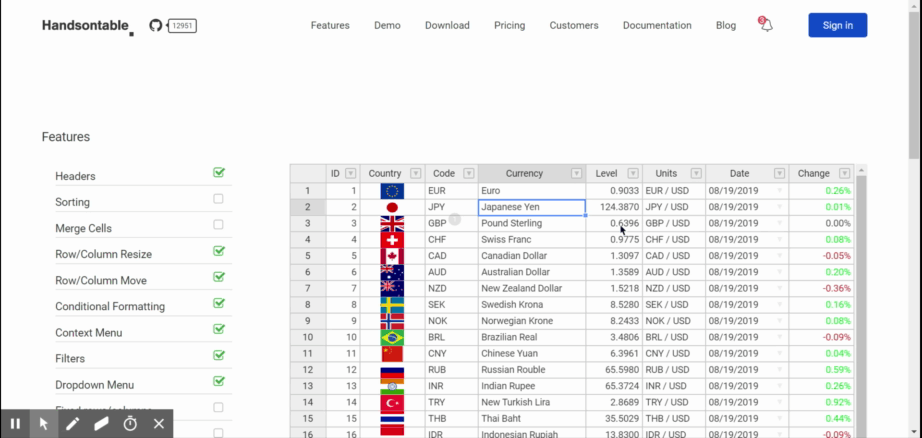
Task: Select the Swiss Franc cell
Action: tap(532, 240)
